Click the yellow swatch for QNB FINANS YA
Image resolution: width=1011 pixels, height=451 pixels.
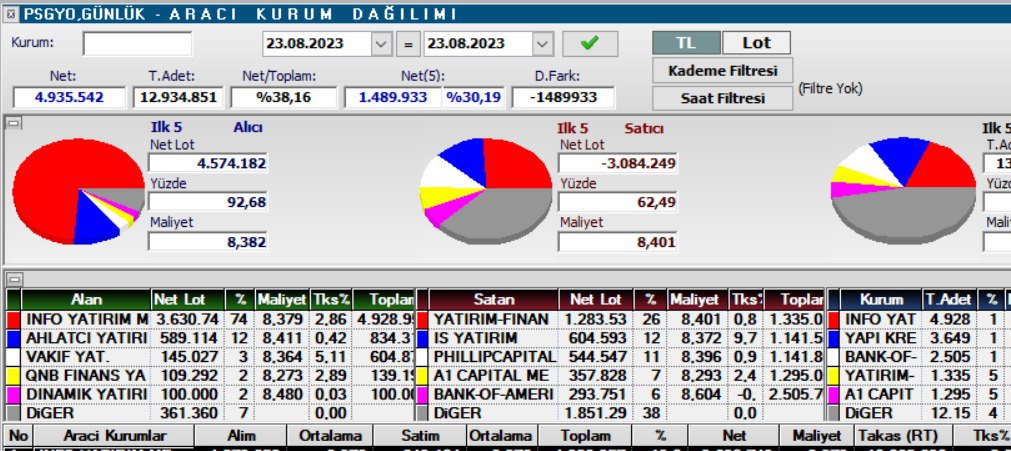coord(14,376)
